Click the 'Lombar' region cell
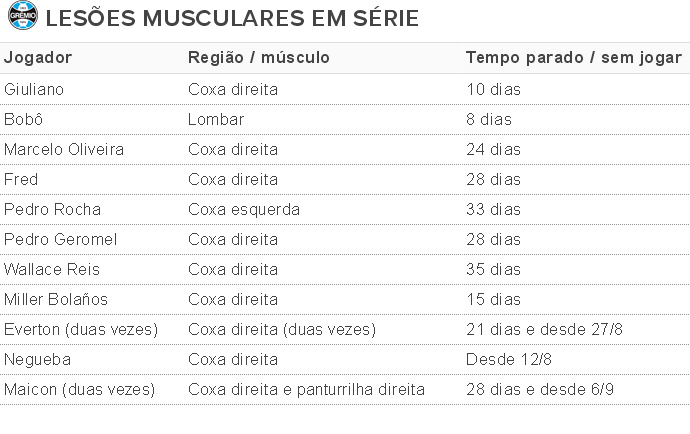The height and width of the screenshot is (434, 690). (216, 119)
